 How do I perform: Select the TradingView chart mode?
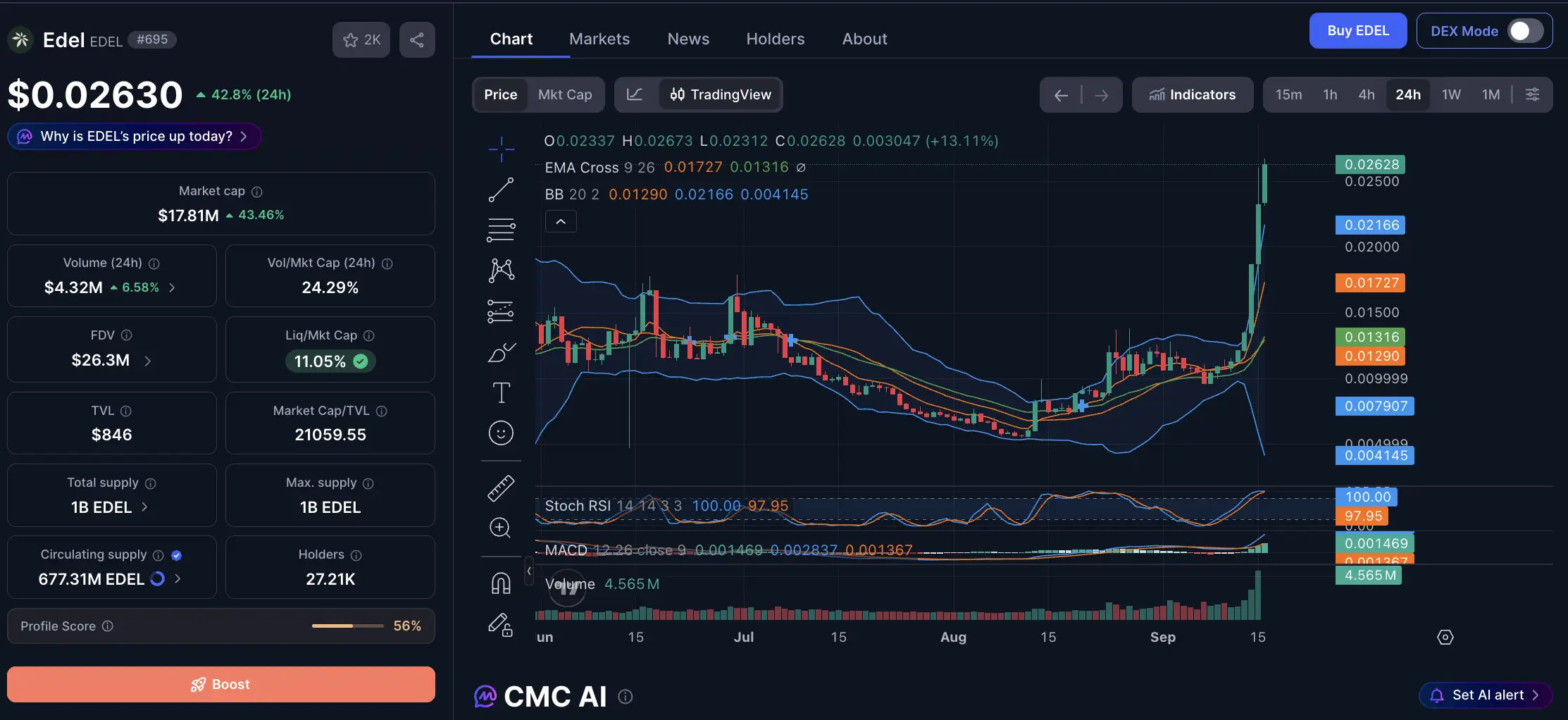721,94
